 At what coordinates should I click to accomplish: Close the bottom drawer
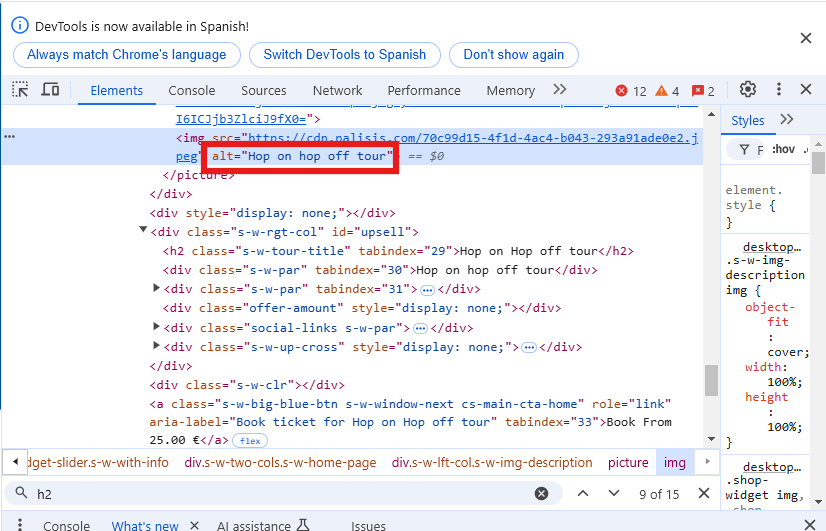pyautogui.click(x=810, y=524)
